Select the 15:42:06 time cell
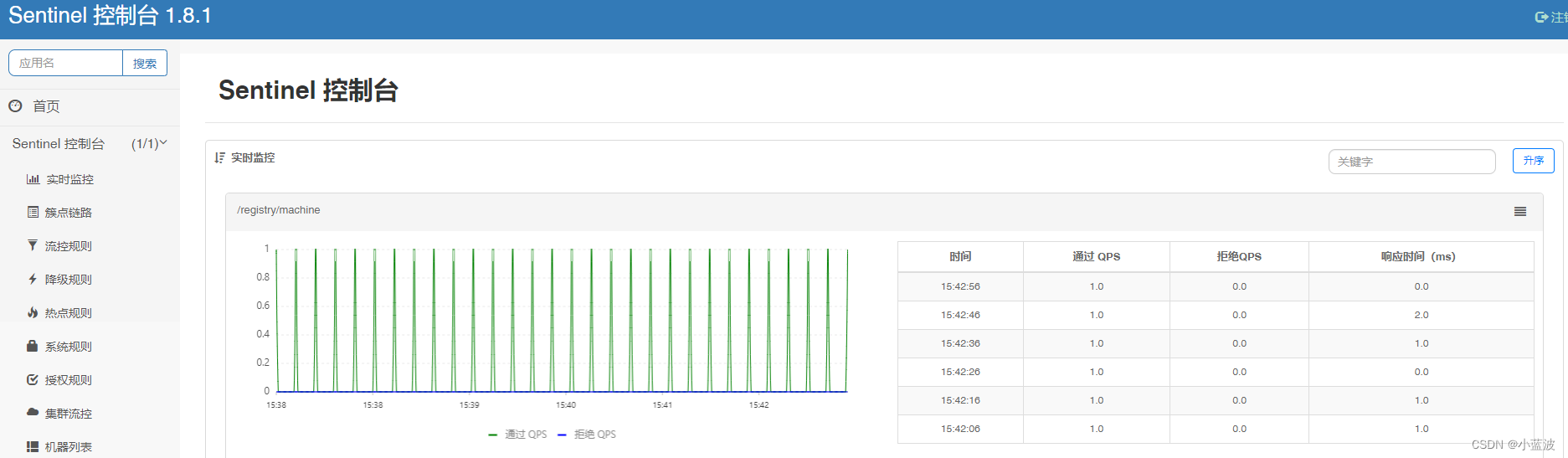Image resolution: width=1568 pixels, height=458 pixels. pos(960,429)
